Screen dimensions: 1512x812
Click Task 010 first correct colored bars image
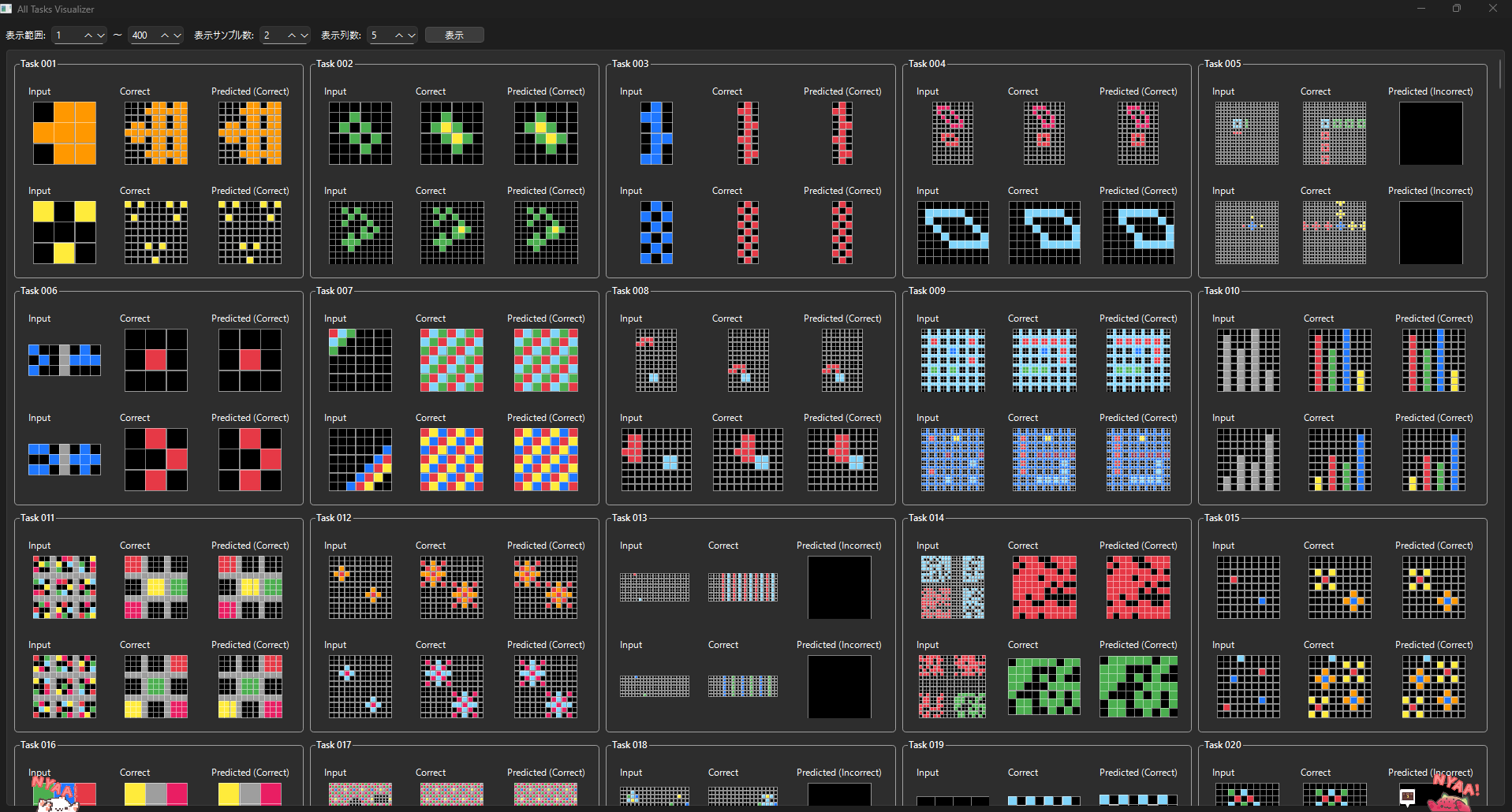click(1339, 360)
